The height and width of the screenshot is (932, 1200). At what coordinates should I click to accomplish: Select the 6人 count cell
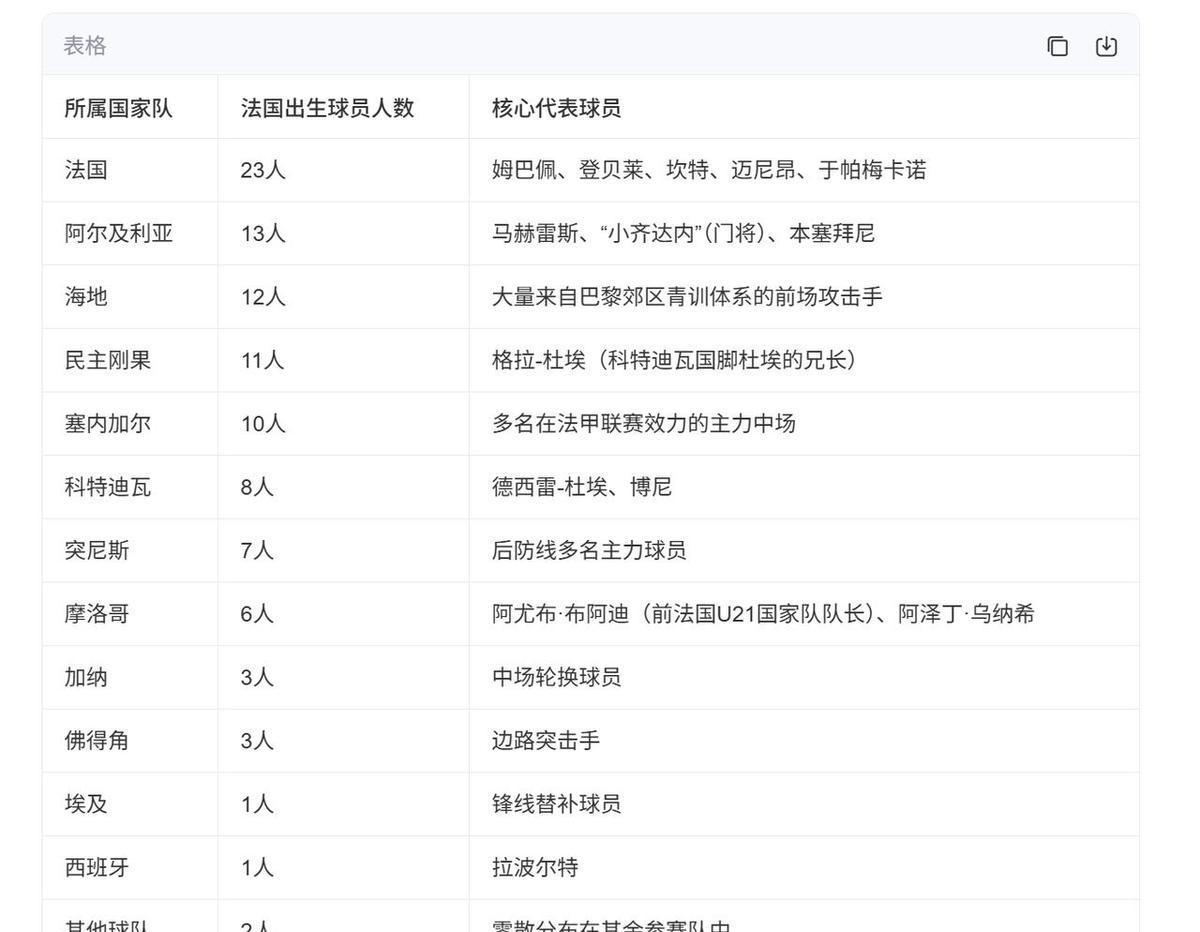(343, 614)
